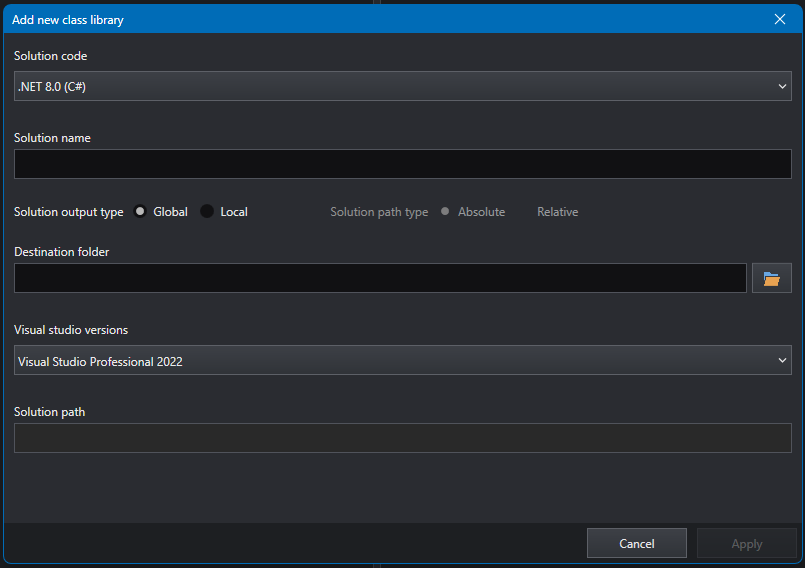Screen dimensions: 805x568
Task: Close the Add new class library dialog
Action: point(780,20)
